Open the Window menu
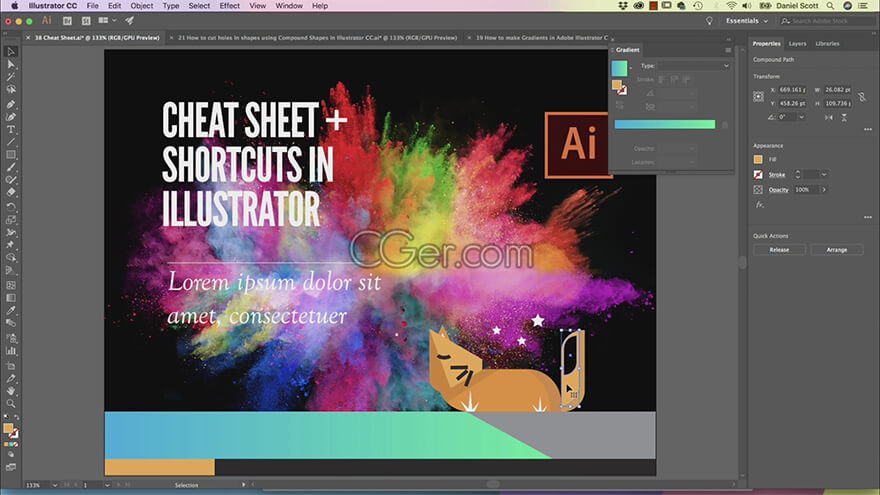The height and width of the screenshot is (495, 880). pyautogui.click(x=289, y=6)
